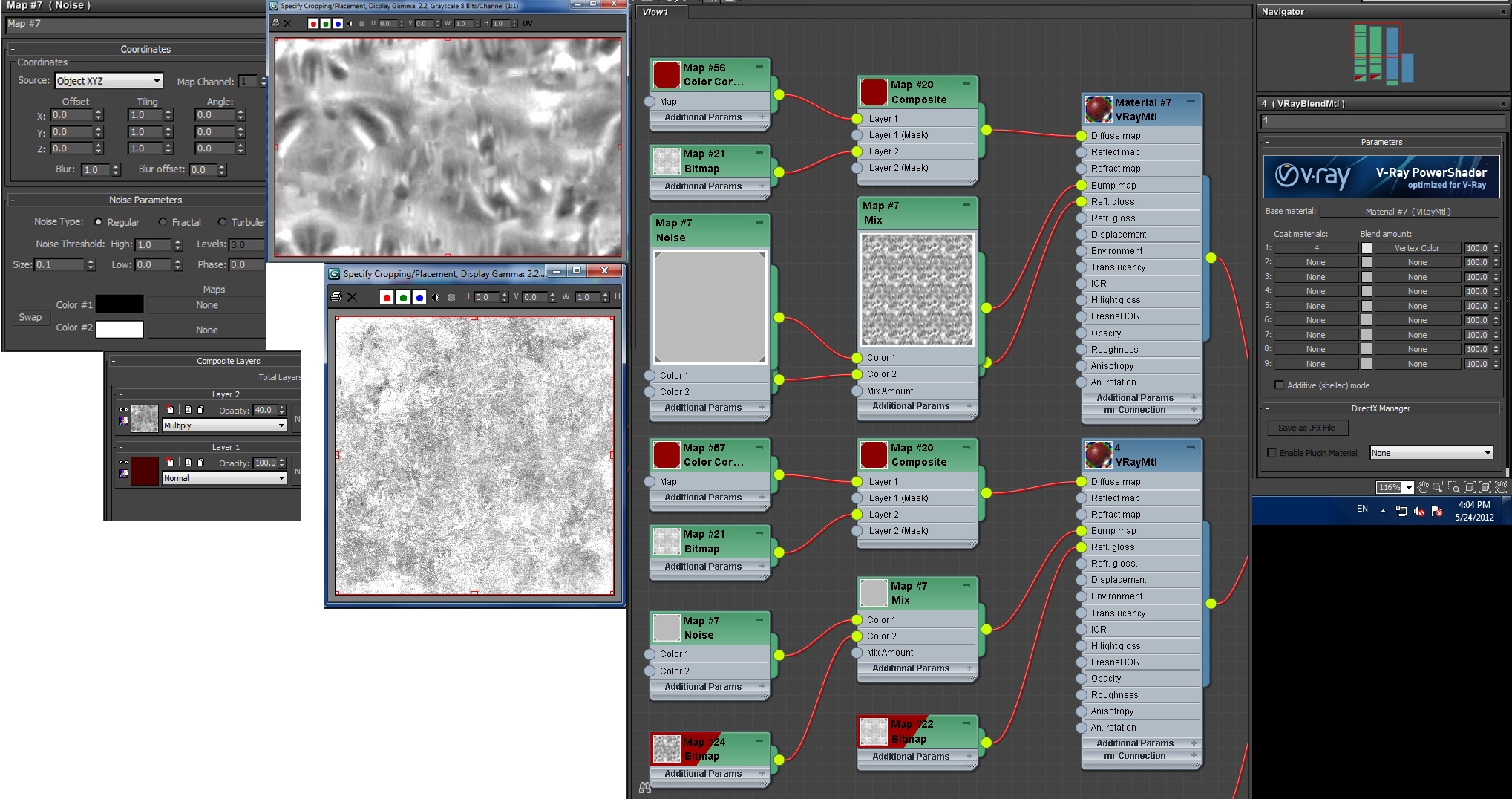Click Color #2 map None button
Viewport: 1512px width, 799px height.
206,330
